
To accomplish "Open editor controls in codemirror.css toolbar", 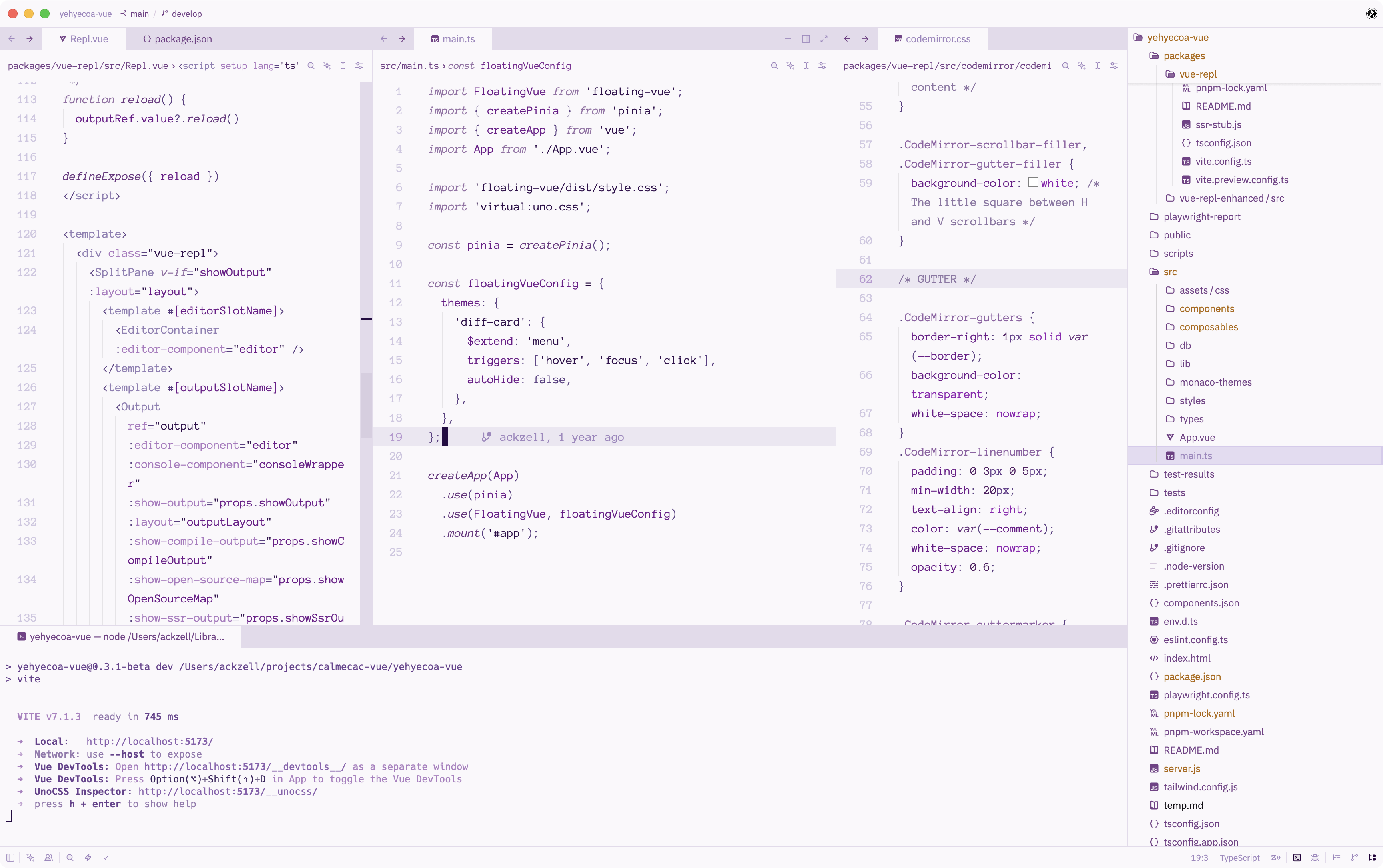I will click(x=1114, y=66).
